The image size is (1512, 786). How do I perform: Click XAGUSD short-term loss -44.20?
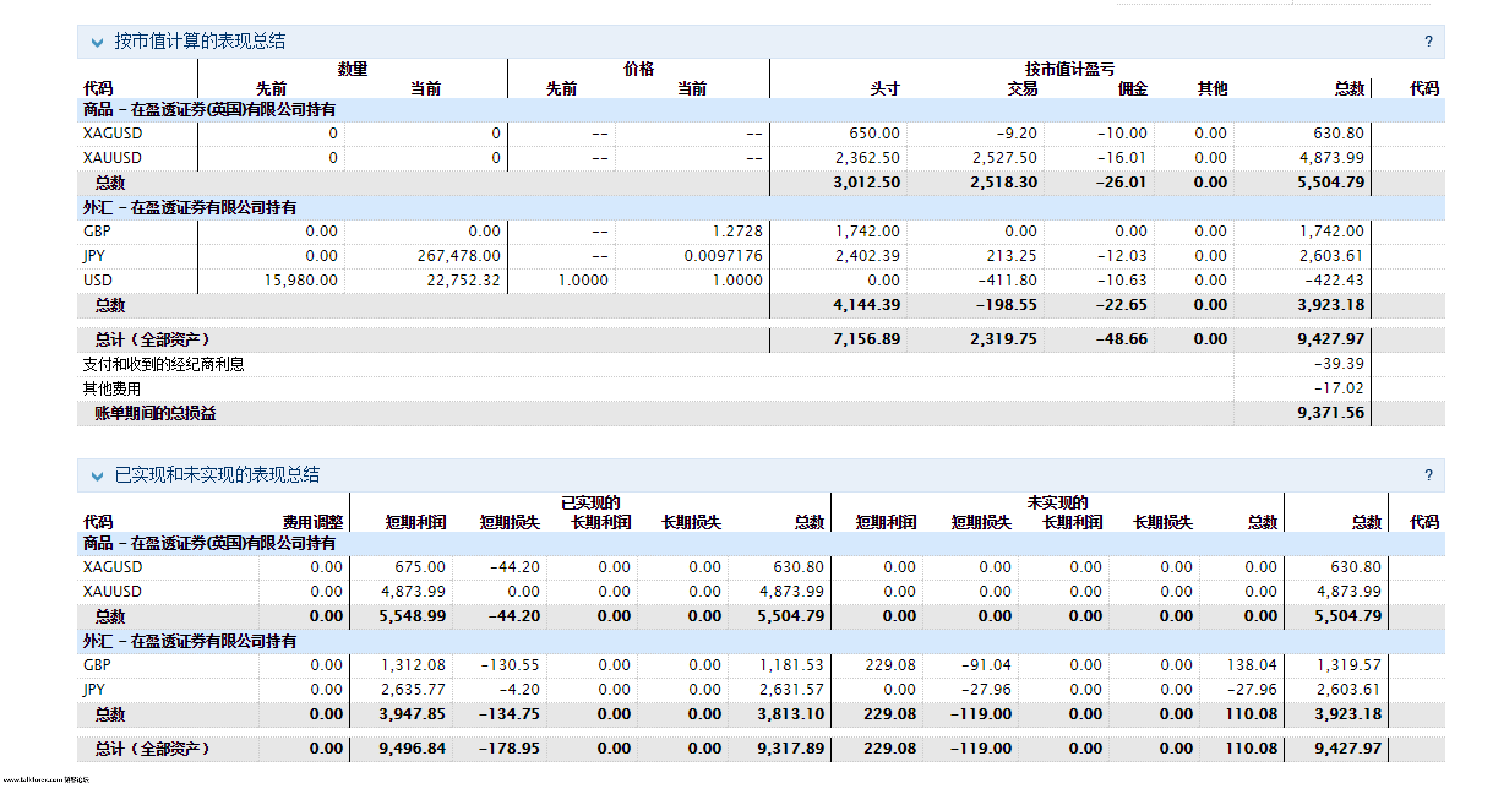515,567
